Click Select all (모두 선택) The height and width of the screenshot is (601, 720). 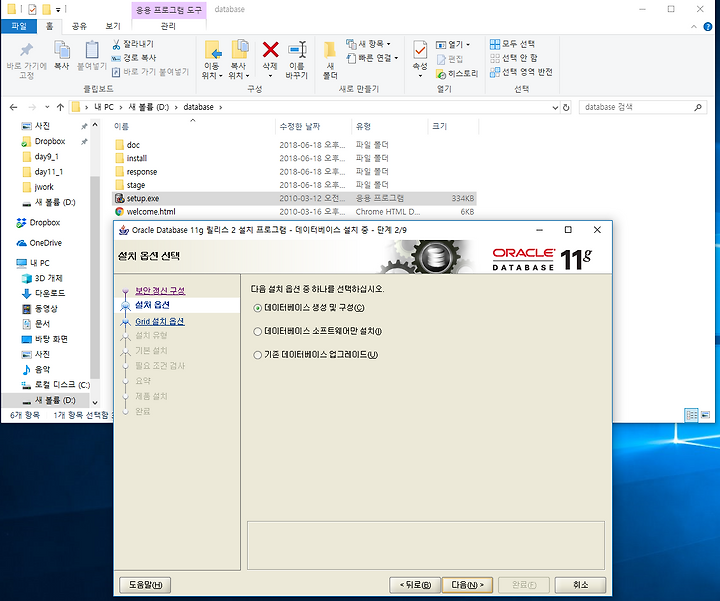pyautogui.click(x=512, y=44)
